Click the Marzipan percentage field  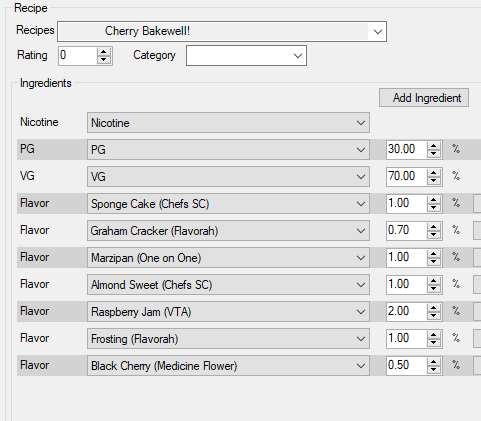[406, 257]
